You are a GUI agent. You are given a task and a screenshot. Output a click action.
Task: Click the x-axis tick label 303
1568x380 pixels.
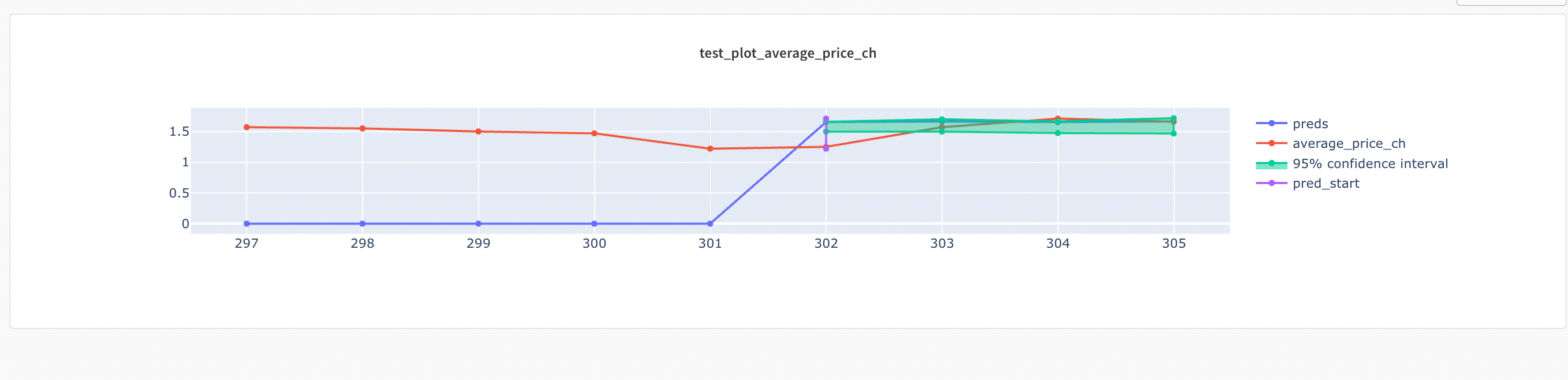point(942,244)
